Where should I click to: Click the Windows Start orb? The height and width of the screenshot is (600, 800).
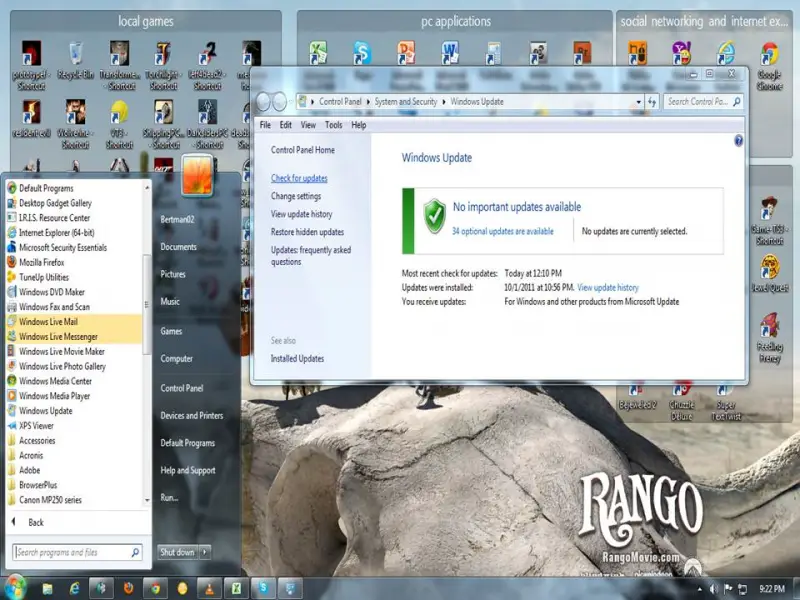tap(14, 587)
